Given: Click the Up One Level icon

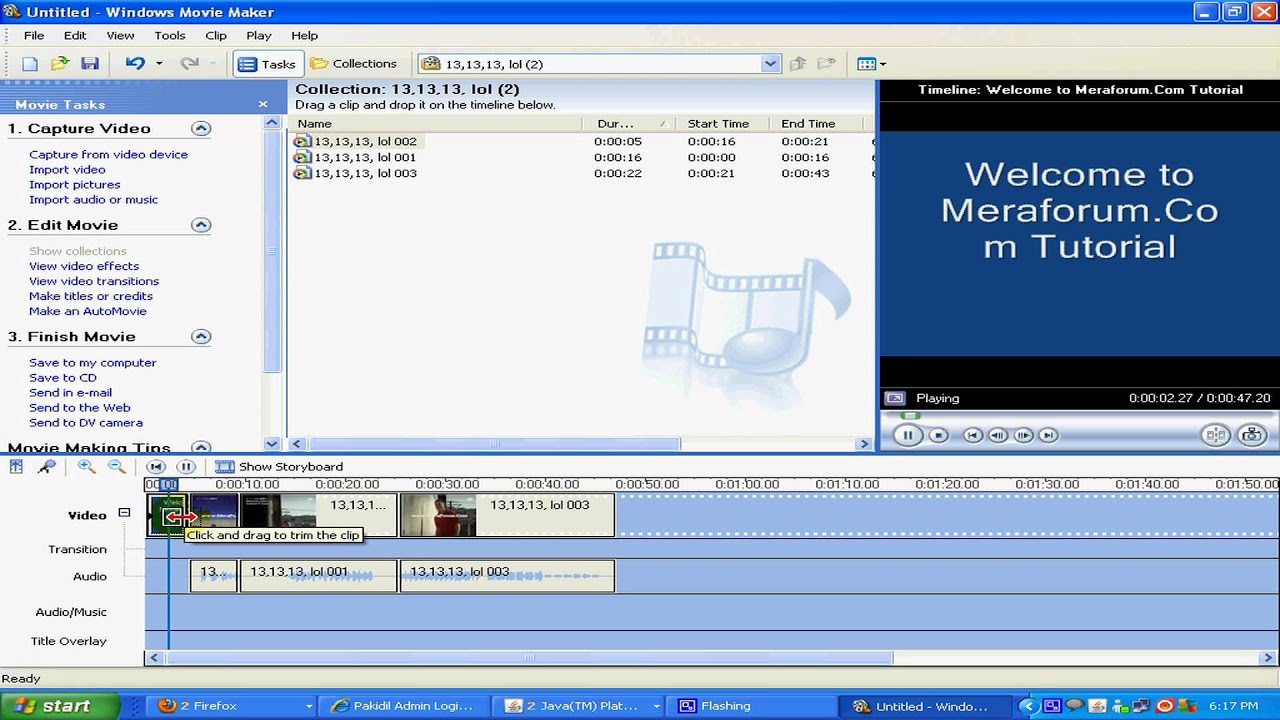Looking at the screenshot, I should (x=797, y=64).
